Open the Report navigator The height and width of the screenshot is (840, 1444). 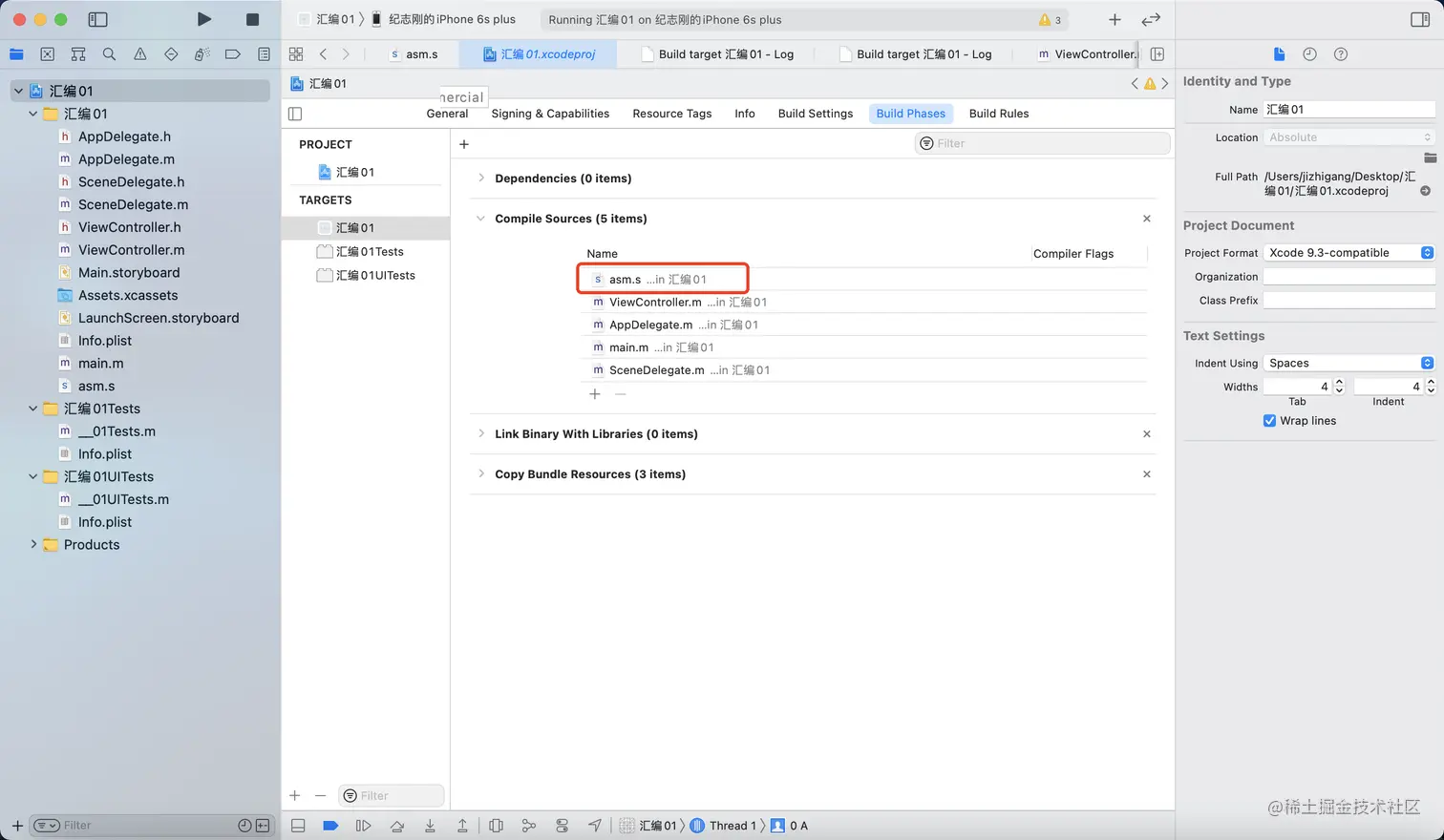click(264, 54)
